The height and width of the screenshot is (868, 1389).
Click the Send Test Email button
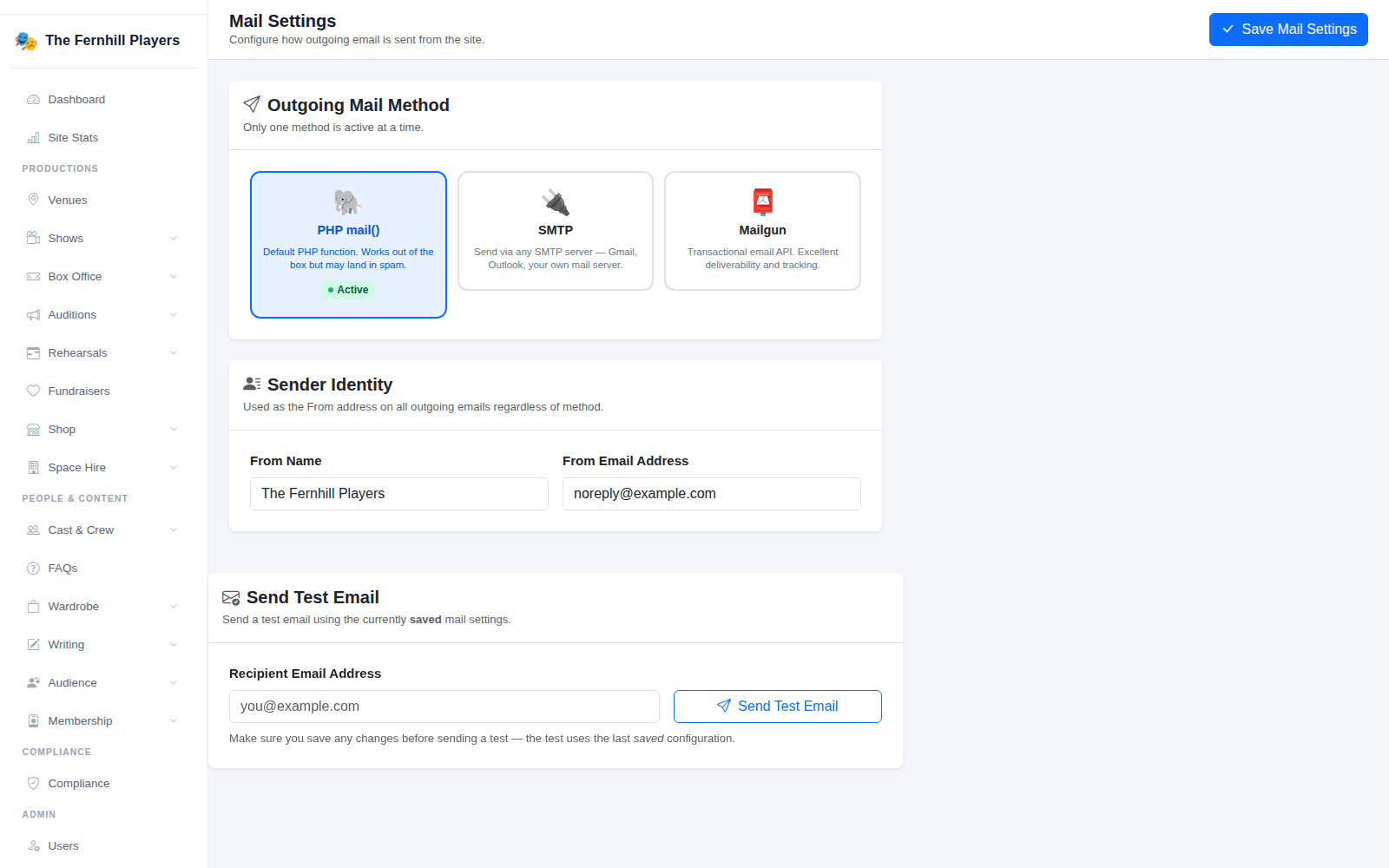click(778, 707)
